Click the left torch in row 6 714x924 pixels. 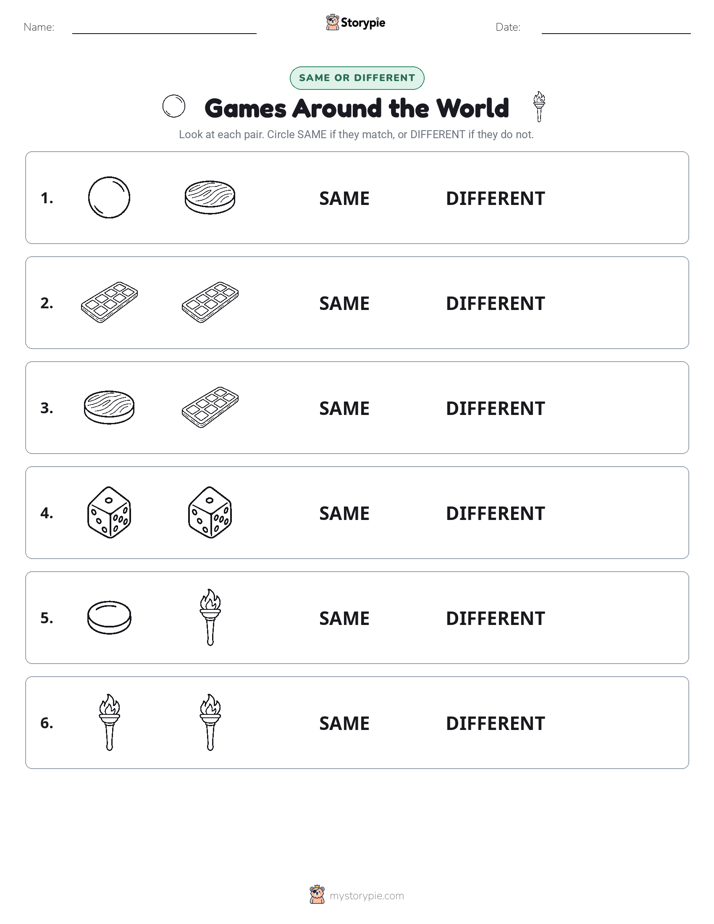(109, 722)
